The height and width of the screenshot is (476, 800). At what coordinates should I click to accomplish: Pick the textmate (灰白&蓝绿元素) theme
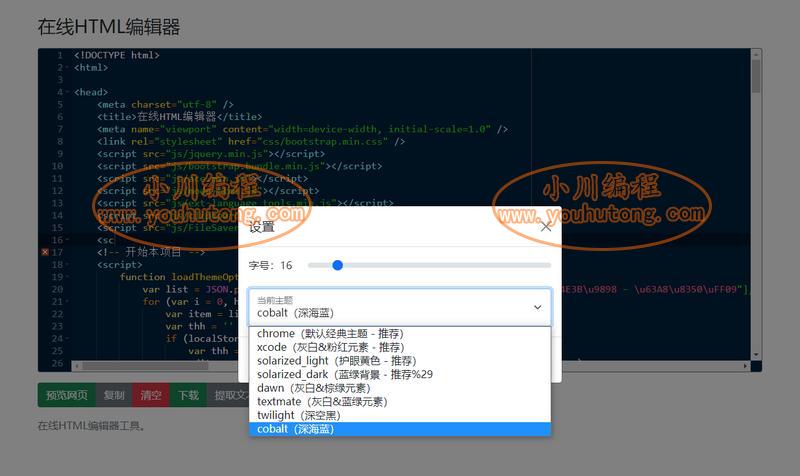[399, 402]
